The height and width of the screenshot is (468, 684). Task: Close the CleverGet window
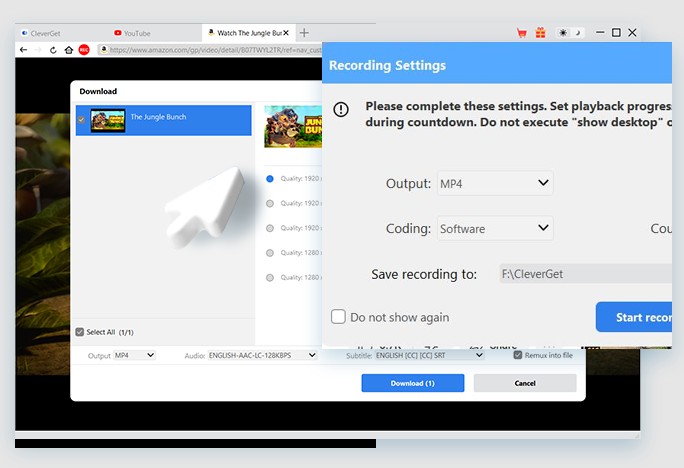(x=632, y=32)
